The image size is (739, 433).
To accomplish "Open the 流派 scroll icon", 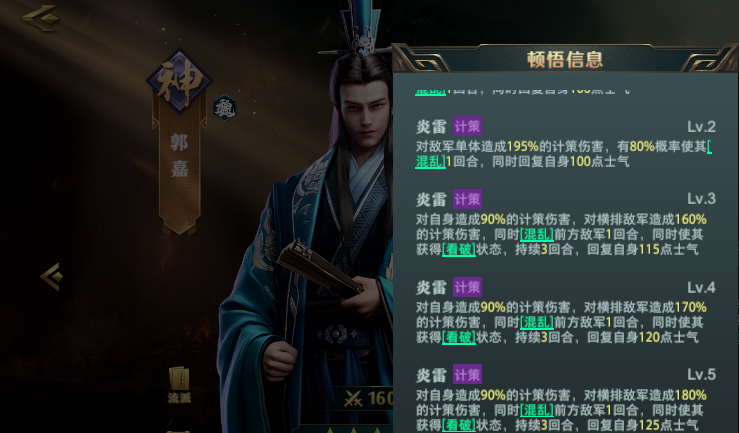I will point(179,385).
